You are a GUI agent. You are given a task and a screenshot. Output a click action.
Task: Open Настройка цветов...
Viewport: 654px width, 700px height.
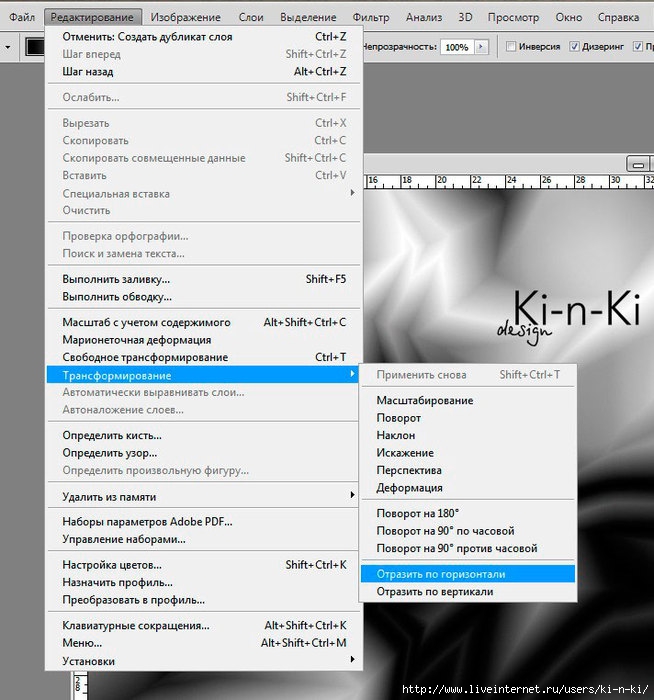pyautogui.click(x=204, y=565)
